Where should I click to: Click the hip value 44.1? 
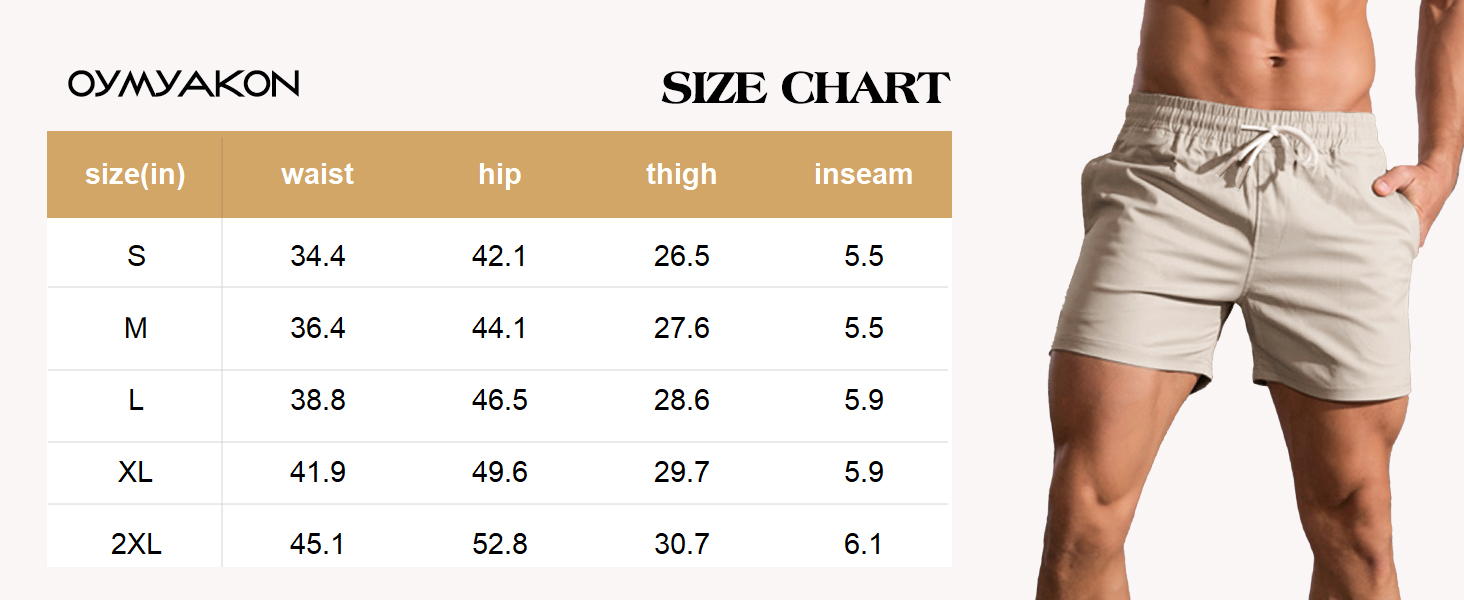click(499, 328)
